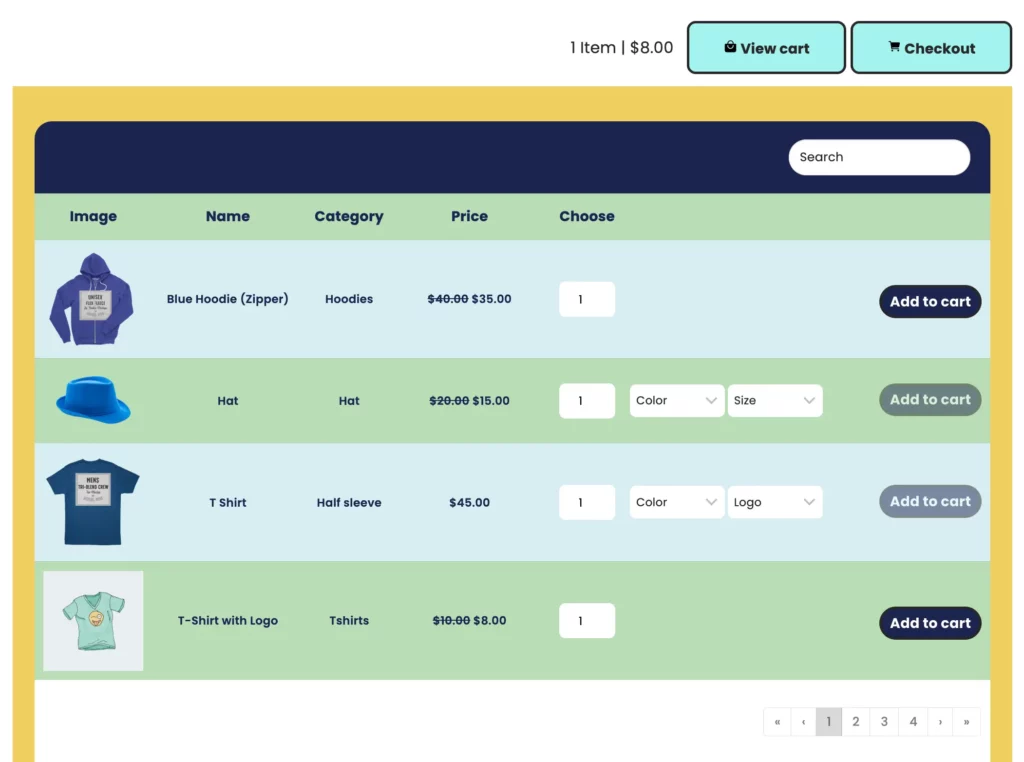
Task: Open the Color dropdown for Hat
Action: point(676,400)
